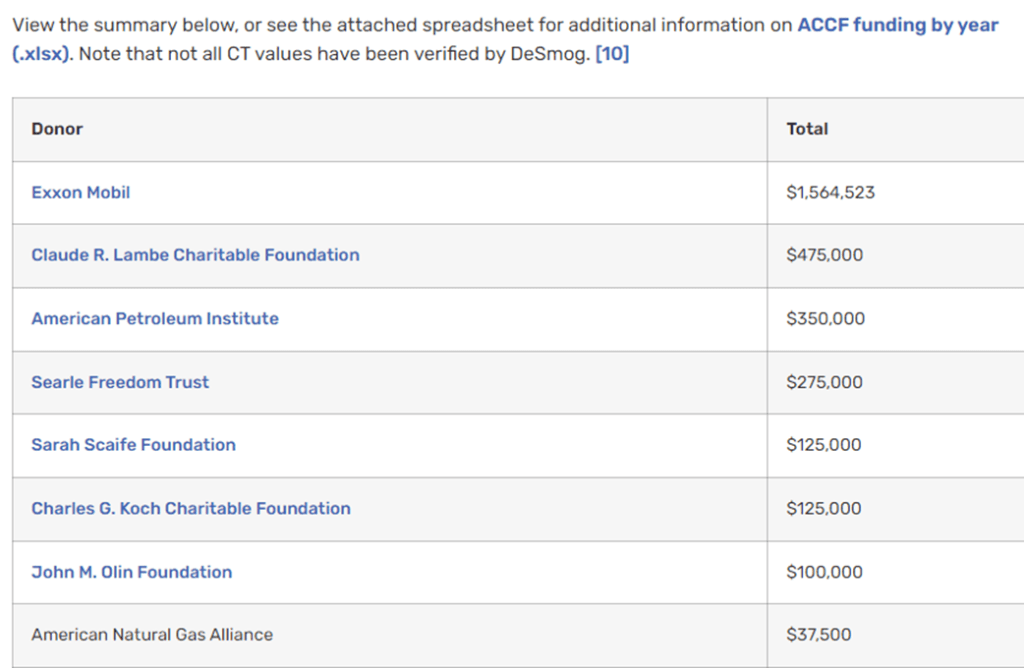Follow the American Petroleum Institute link
The height and width of the screenshot is (668, 1024).
pos(155,318)
